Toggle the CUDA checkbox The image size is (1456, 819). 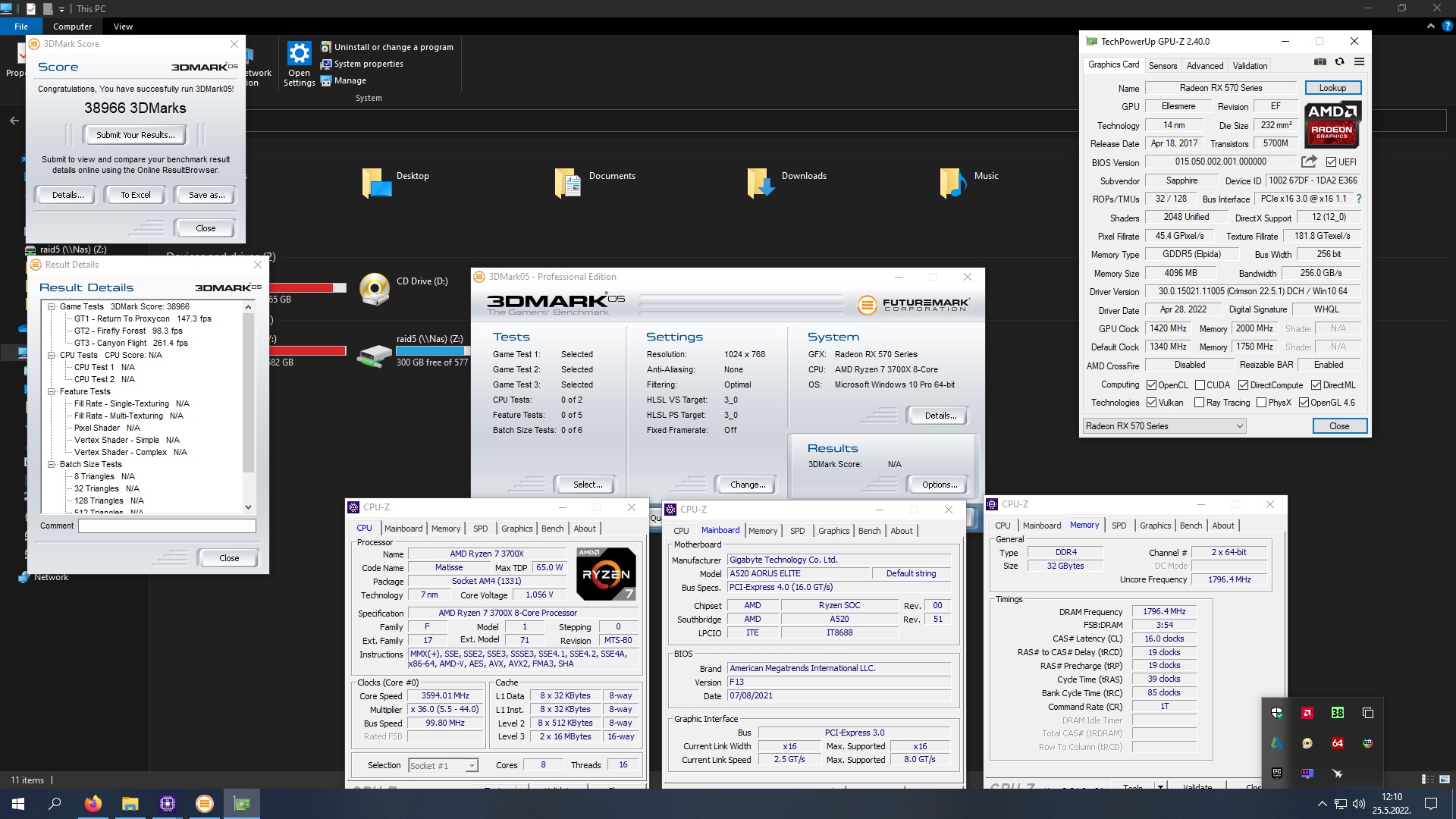[1200, 385]
